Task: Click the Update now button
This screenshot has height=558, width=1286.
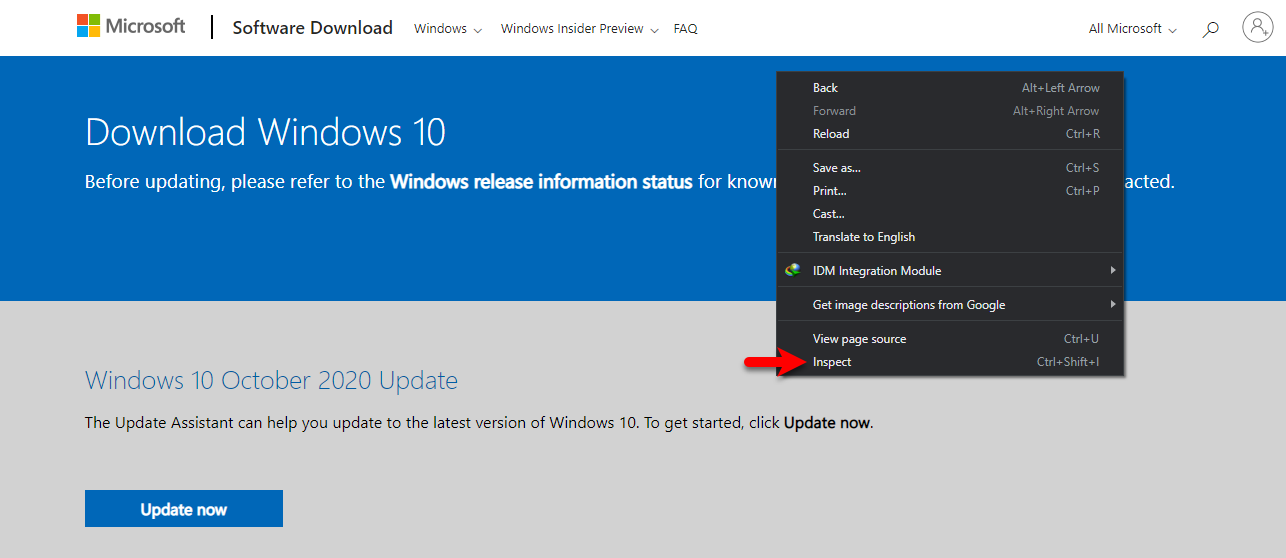Action: (184, 508)
